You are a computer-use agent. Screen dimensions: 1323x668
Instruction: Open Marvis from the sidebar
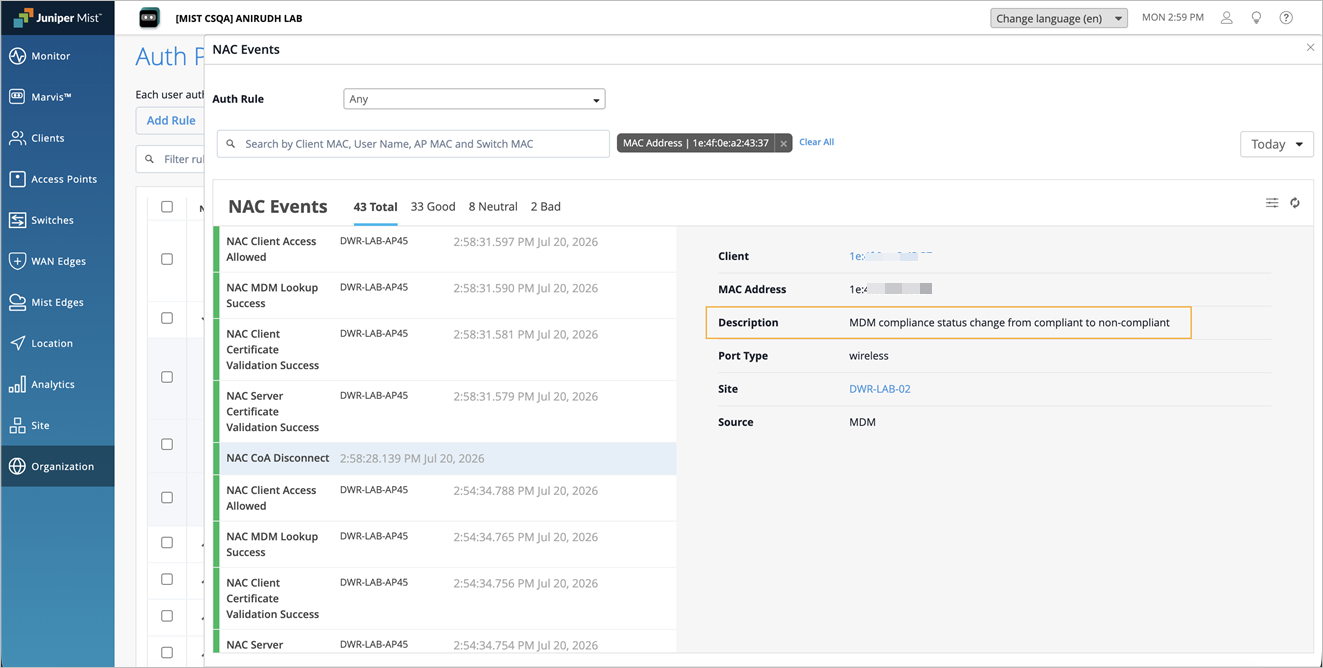click(57, 97)
